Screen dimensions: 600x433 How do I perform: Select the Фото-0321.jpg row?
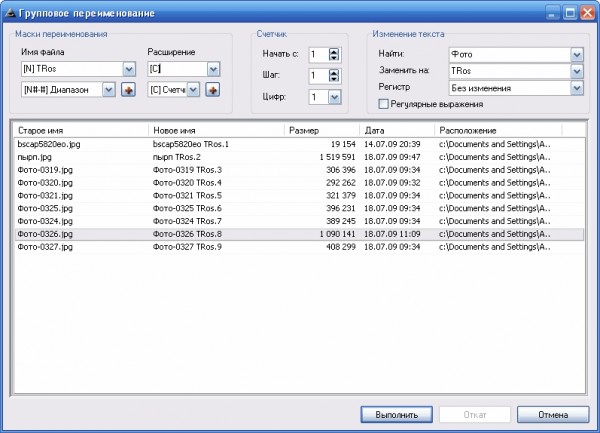coord(299,195)
